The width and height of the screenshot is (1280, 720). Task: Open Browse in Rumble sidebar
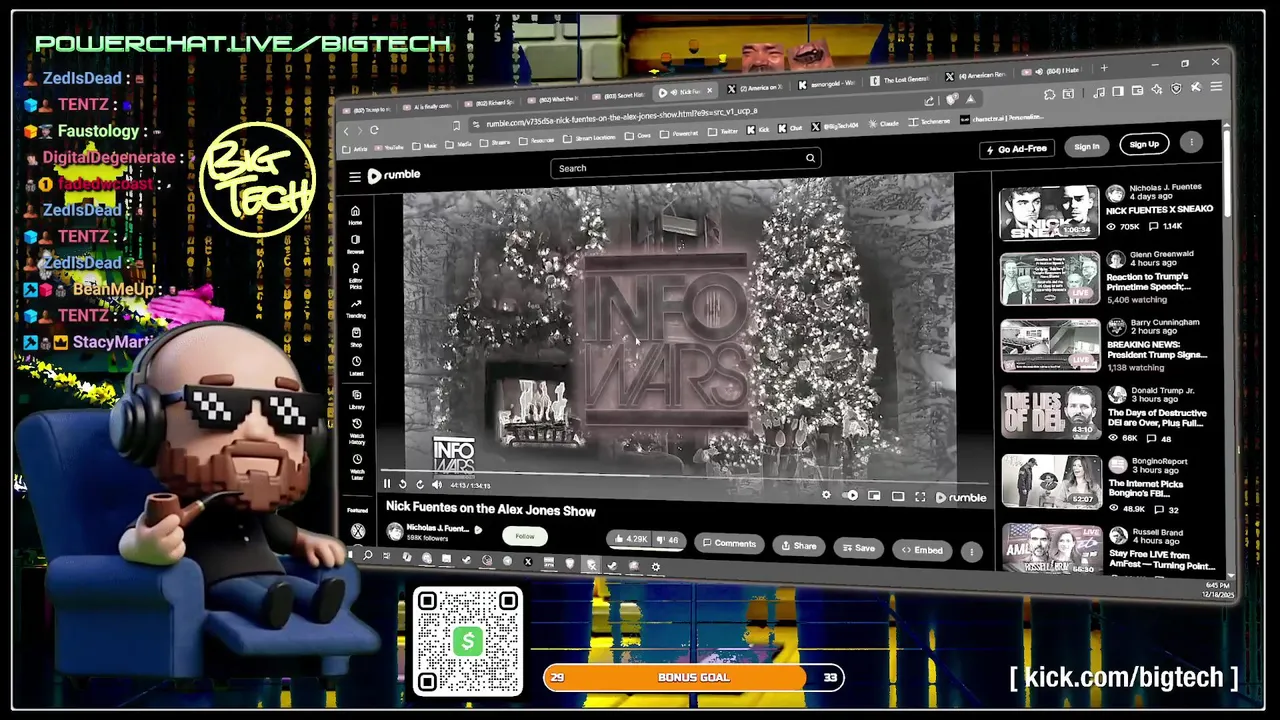355,243
